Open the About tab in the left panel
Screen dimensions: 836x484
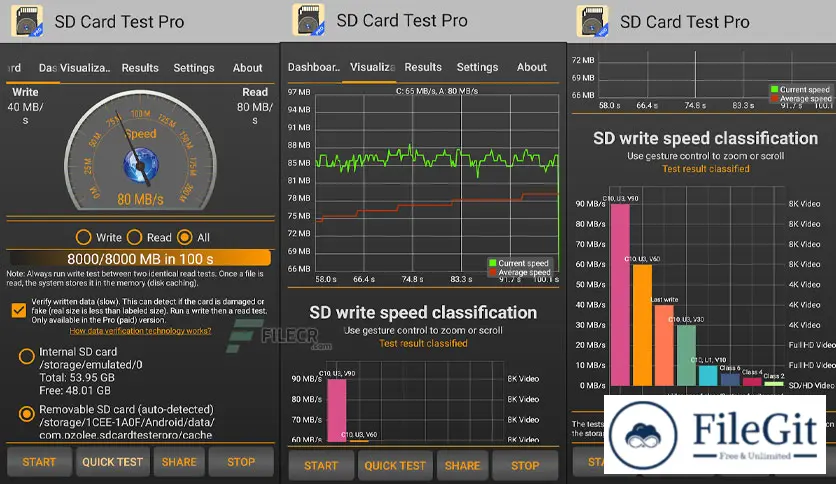(x=247, y=68)
